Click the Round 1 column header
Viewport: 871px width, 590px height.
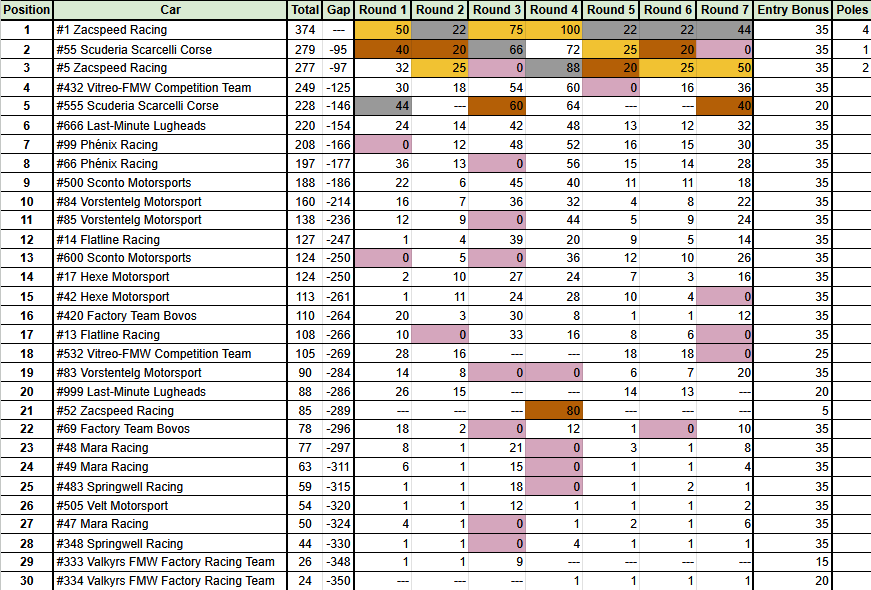pyautogui.click(x=384, y=10)
